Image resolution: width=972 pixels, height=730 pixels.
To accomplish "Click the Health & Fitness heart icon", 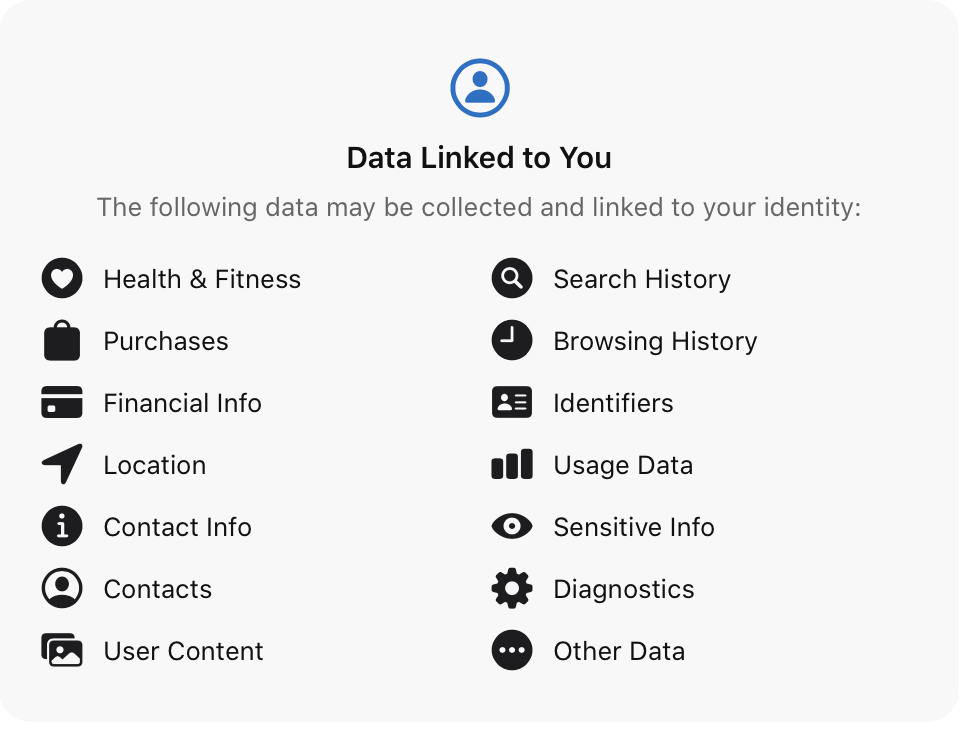I will 62,279.
